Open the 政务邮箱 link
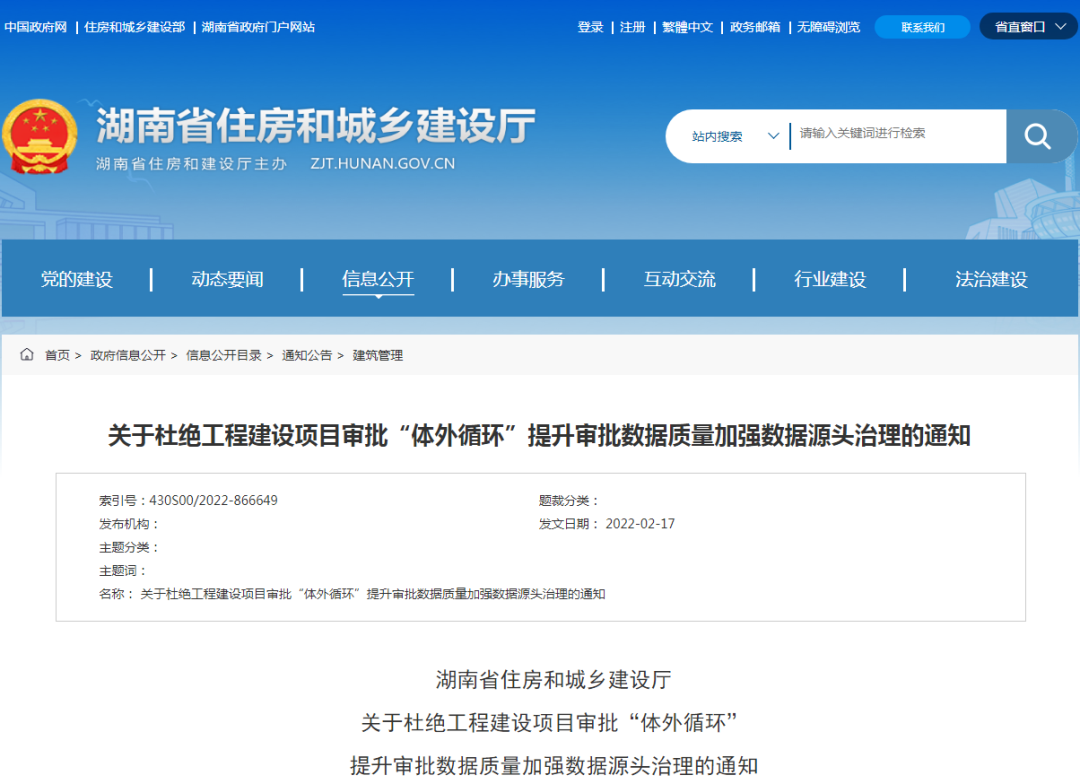 coord(755,27)
